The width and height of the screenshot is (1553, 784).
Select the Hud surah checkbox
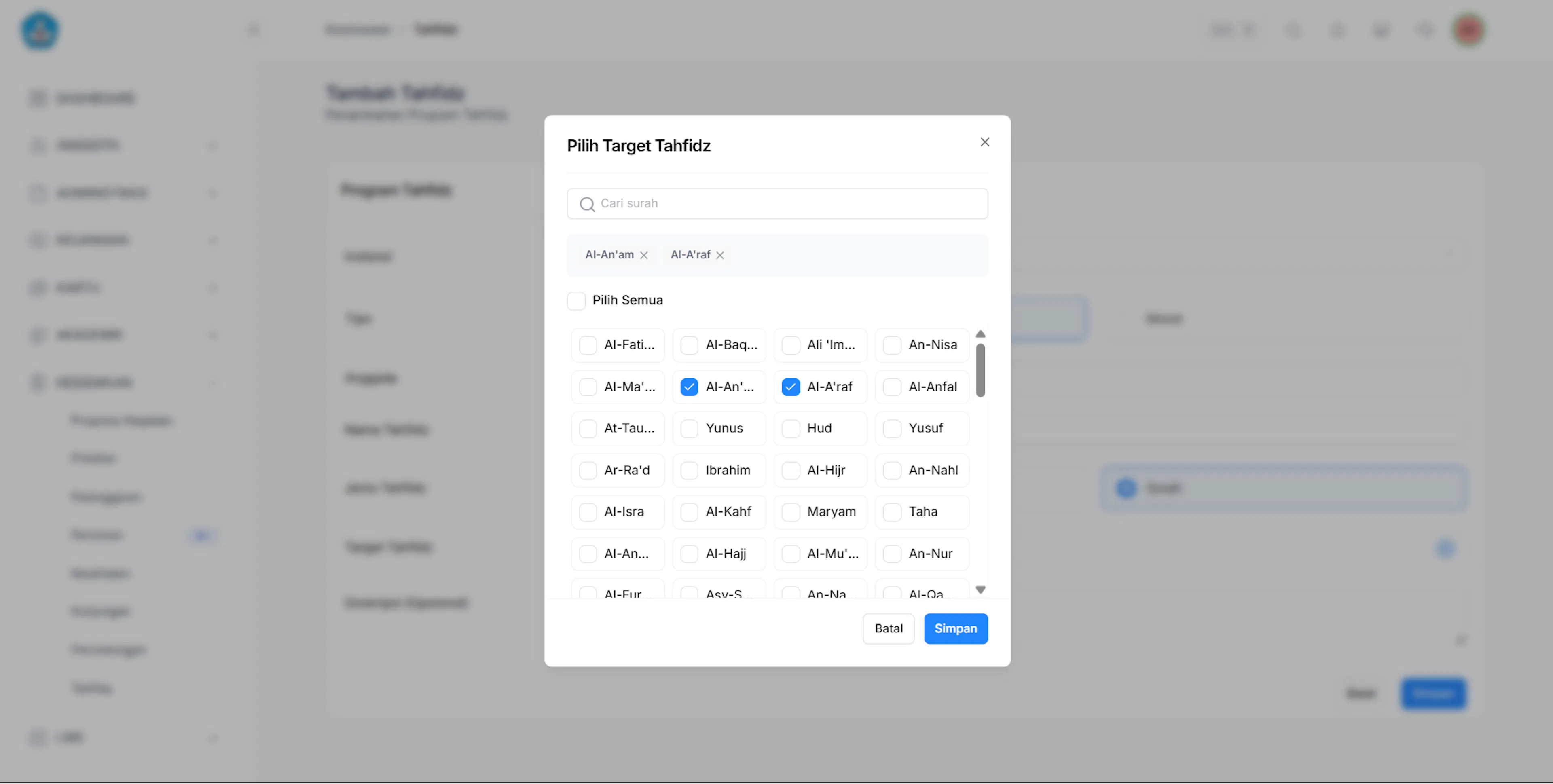790,429
